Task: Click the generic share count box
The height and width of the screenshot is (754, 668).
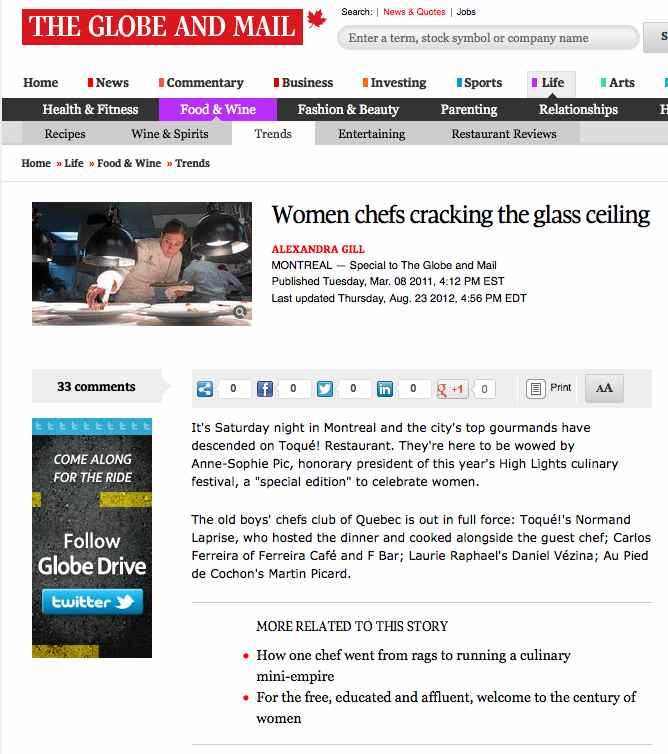Action: click(233, 389)
